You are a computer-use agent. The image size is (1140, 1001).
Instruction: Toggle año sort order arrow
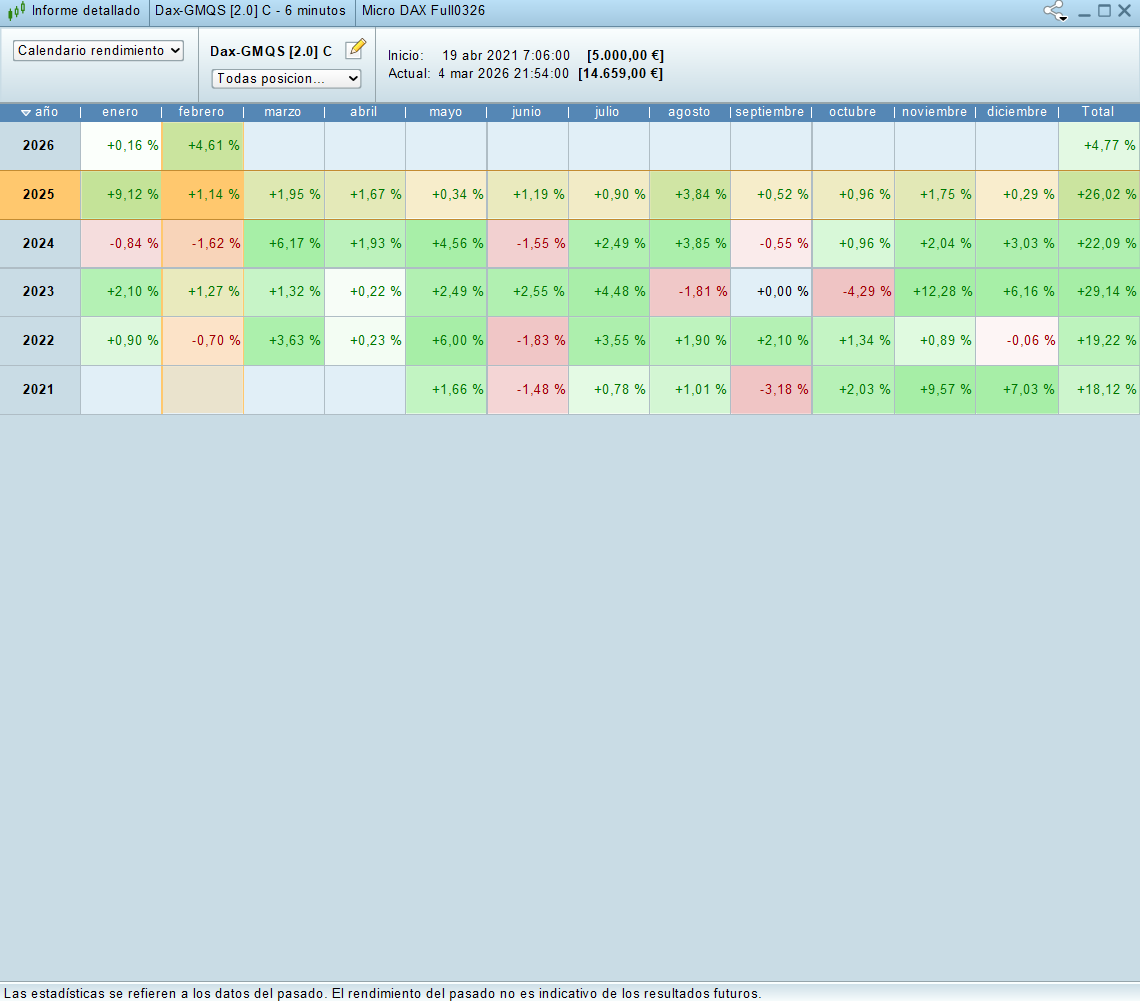[x=26, y=112]
